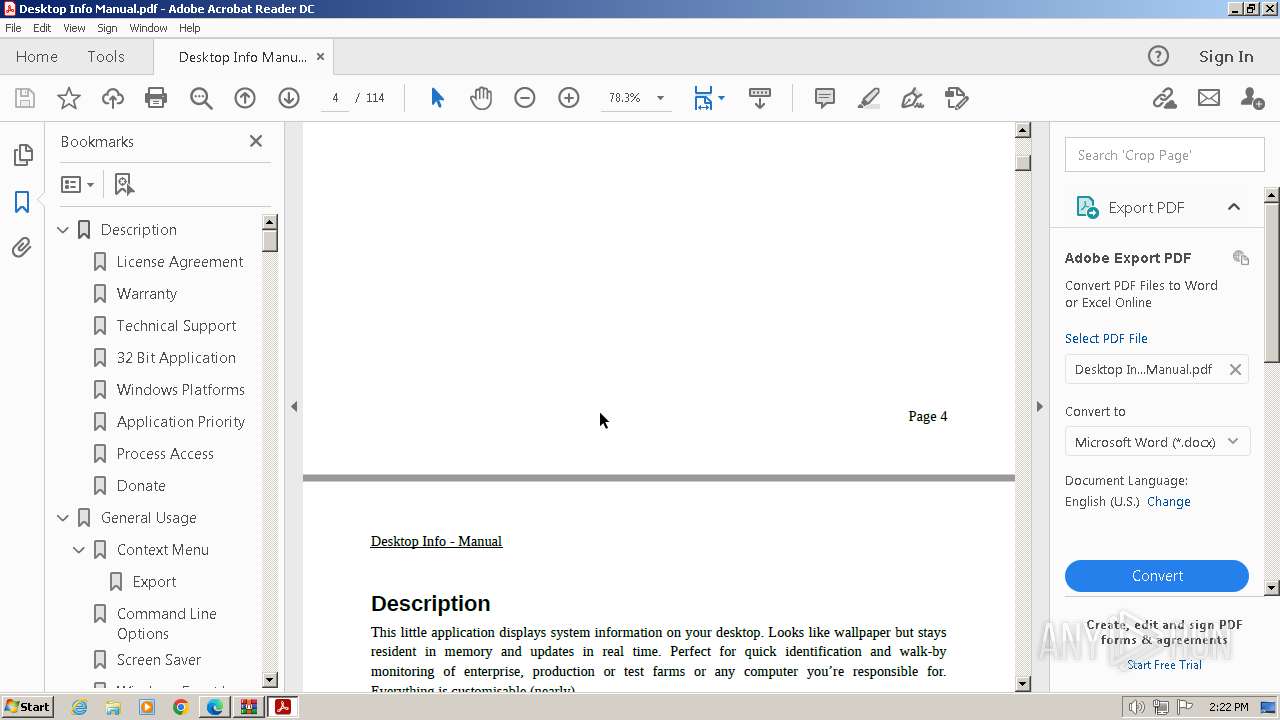
Task: Click the fit page width icon
Action: pos(703,98)
